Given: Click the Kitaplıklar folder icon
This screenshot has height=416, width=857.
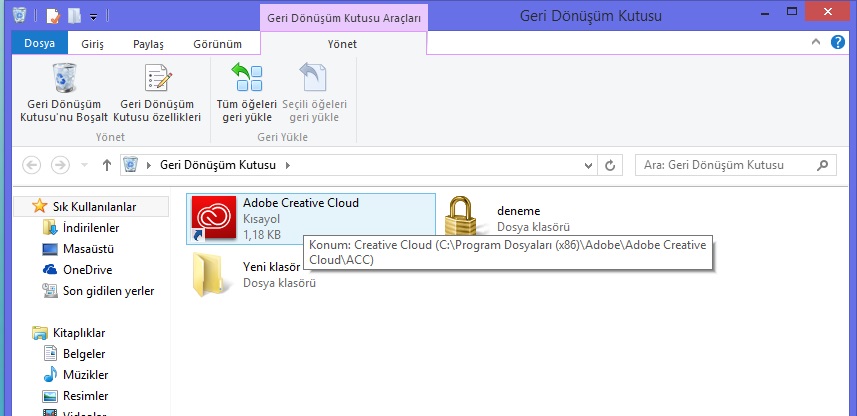Looking at the screenshot, I should tap(39, 333).
